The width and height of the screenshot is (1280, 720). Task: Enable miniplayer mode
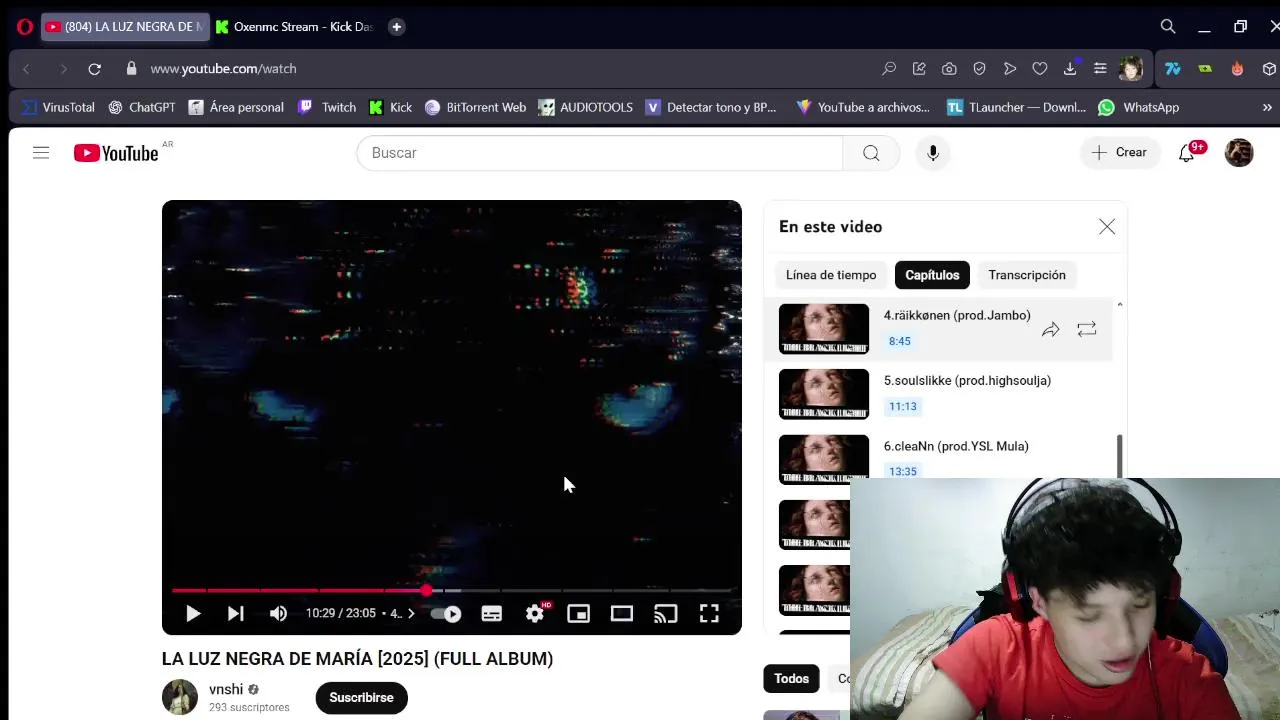coord(578,614)
